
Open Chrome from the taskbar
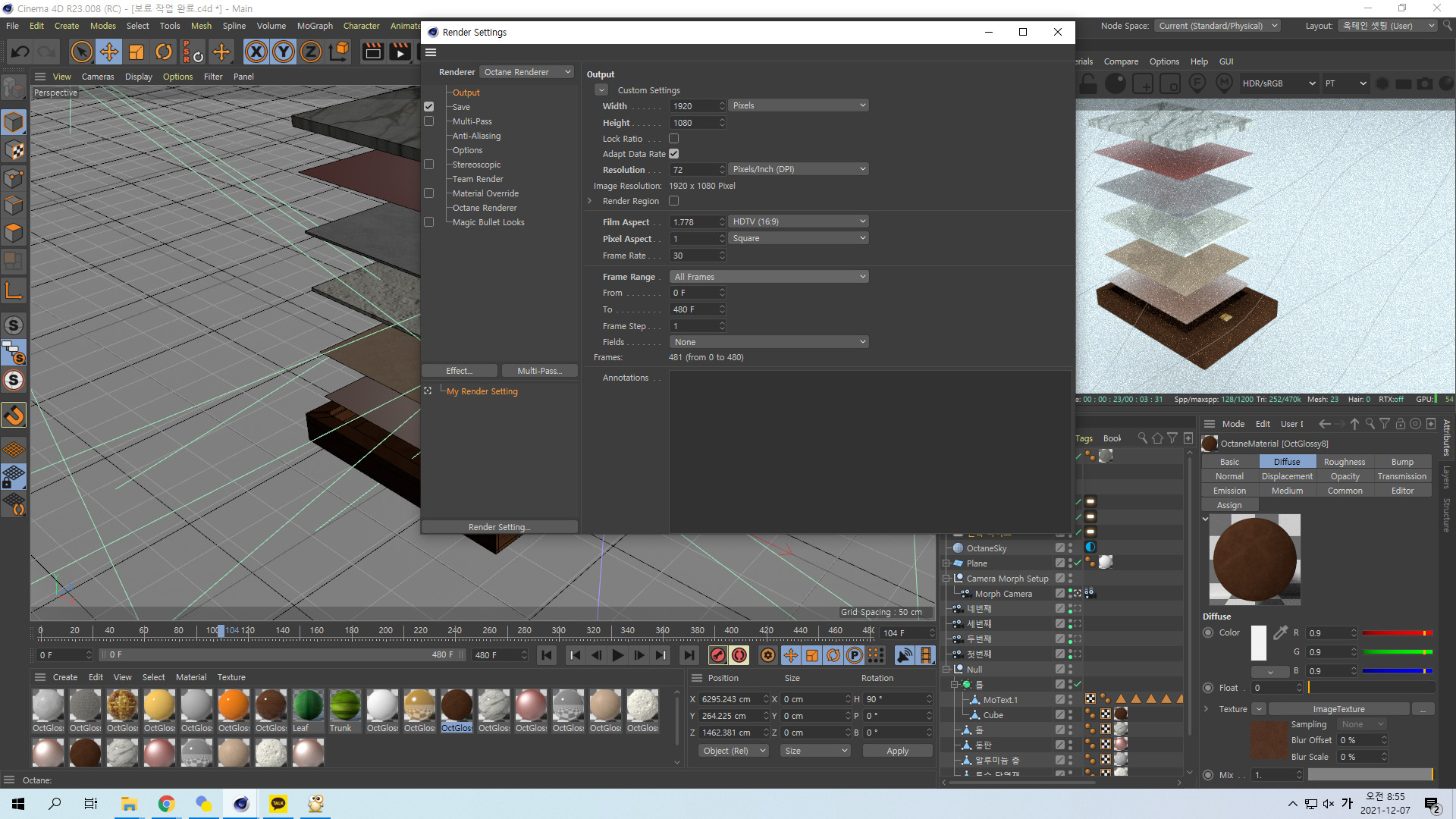167,803
